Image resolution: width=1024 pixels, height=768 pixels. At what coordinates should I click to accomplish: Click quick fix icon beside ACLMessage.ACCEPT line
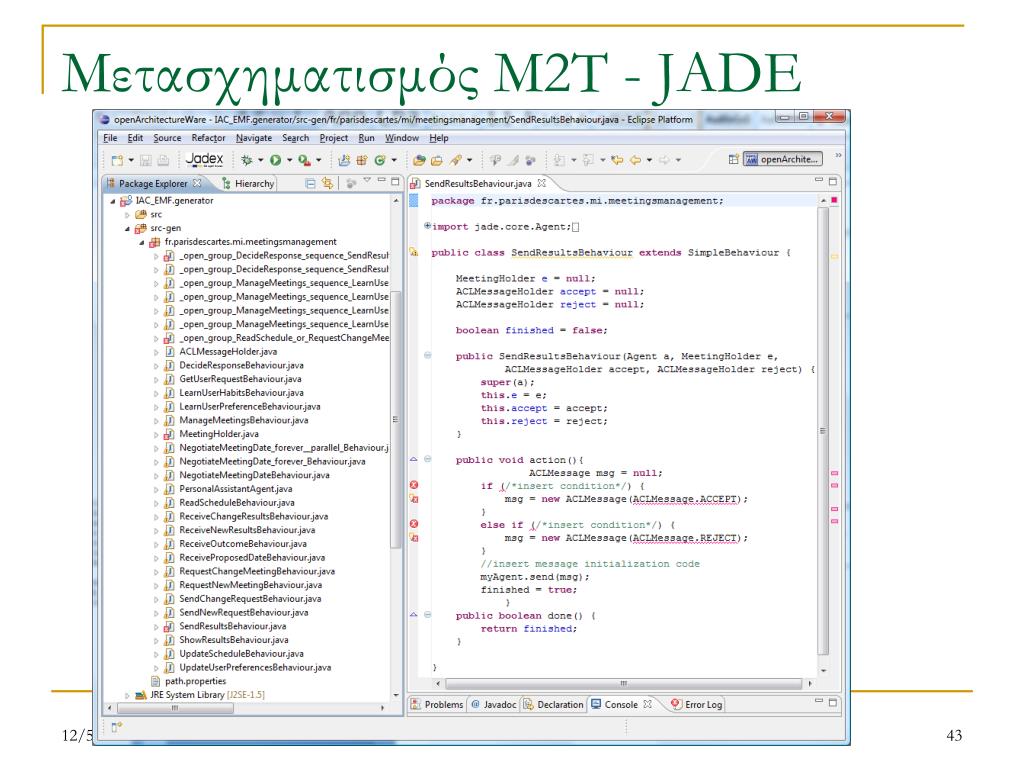(x=413, y=499)
